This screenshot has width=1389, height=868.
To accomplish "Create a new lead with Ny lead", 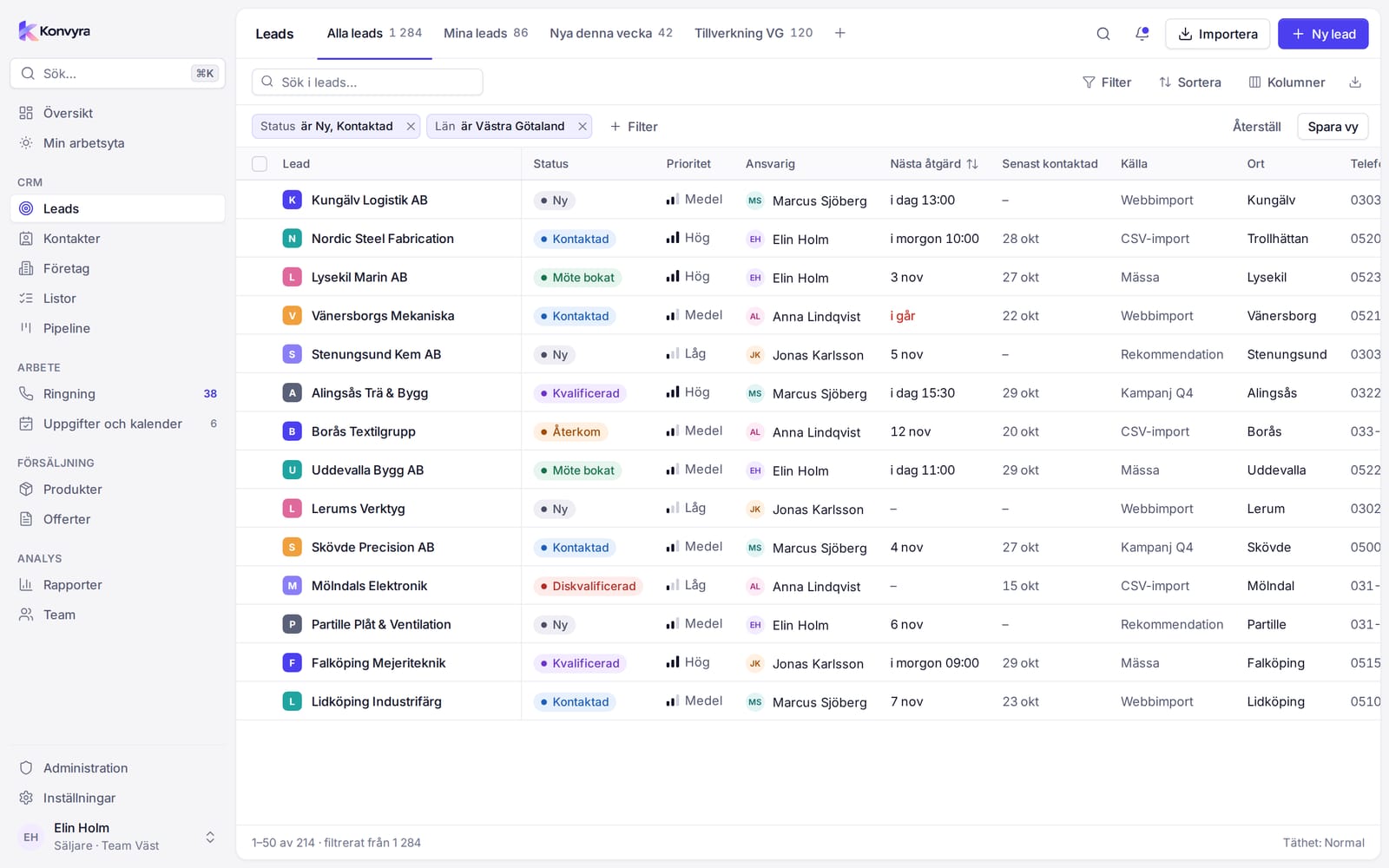I will coord(1323,34).
